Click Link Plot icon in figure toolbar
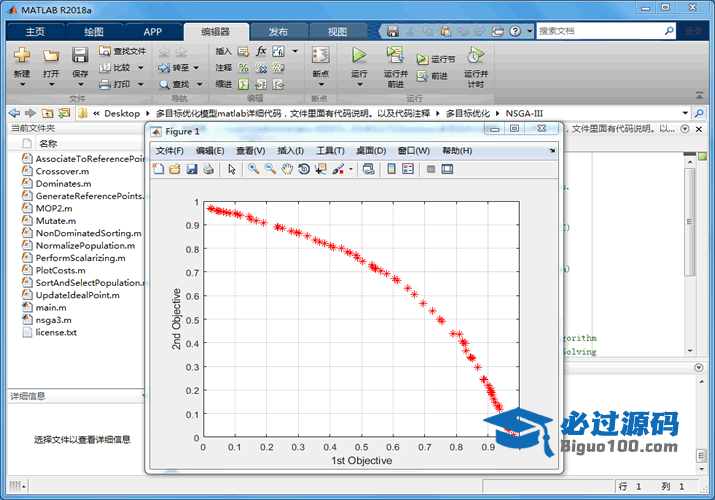715x500 pixels. coord(368,169)
